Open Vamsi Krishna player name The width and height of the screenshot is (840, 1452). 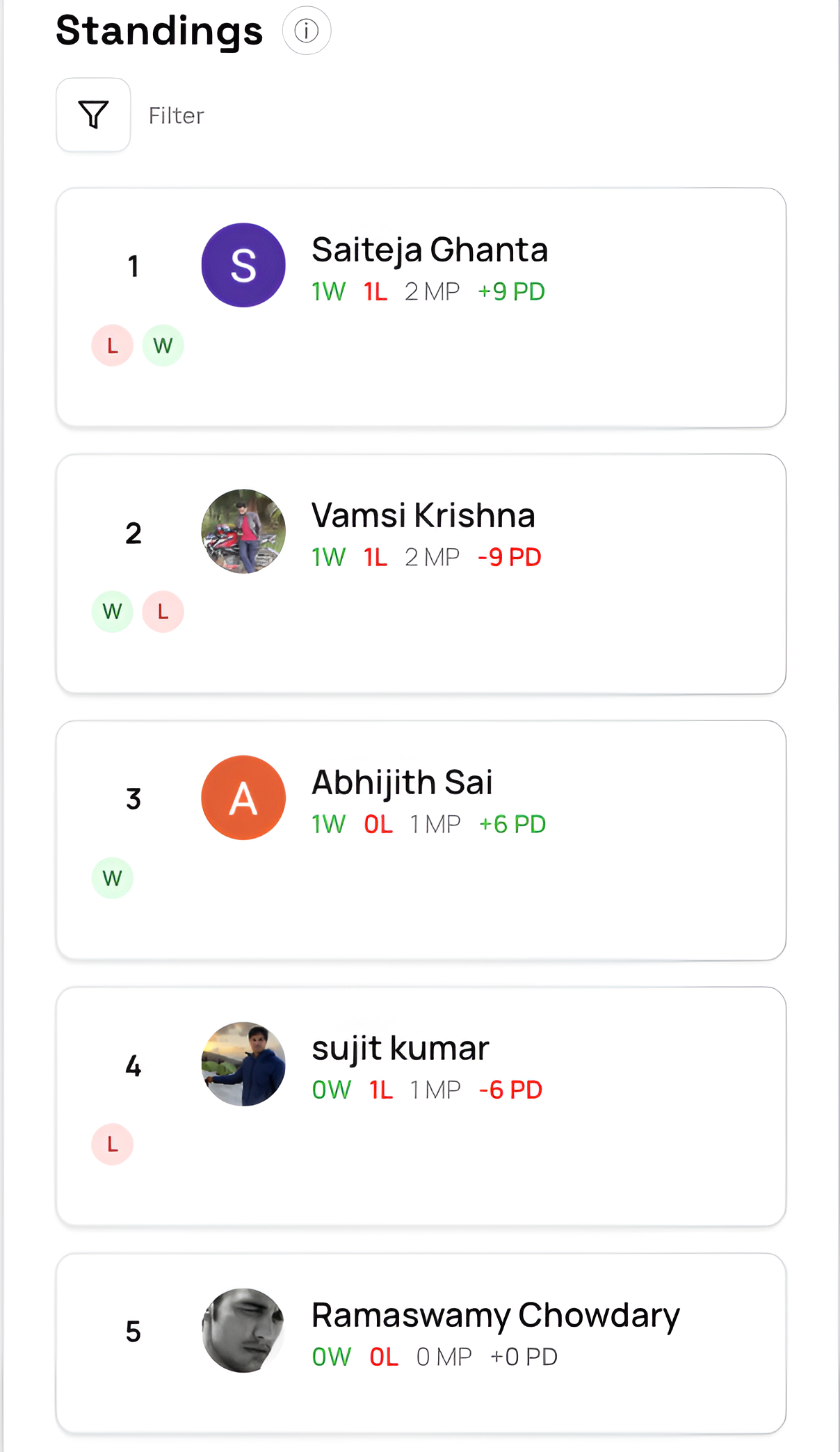pyautogui.click(x=423, y=516)
